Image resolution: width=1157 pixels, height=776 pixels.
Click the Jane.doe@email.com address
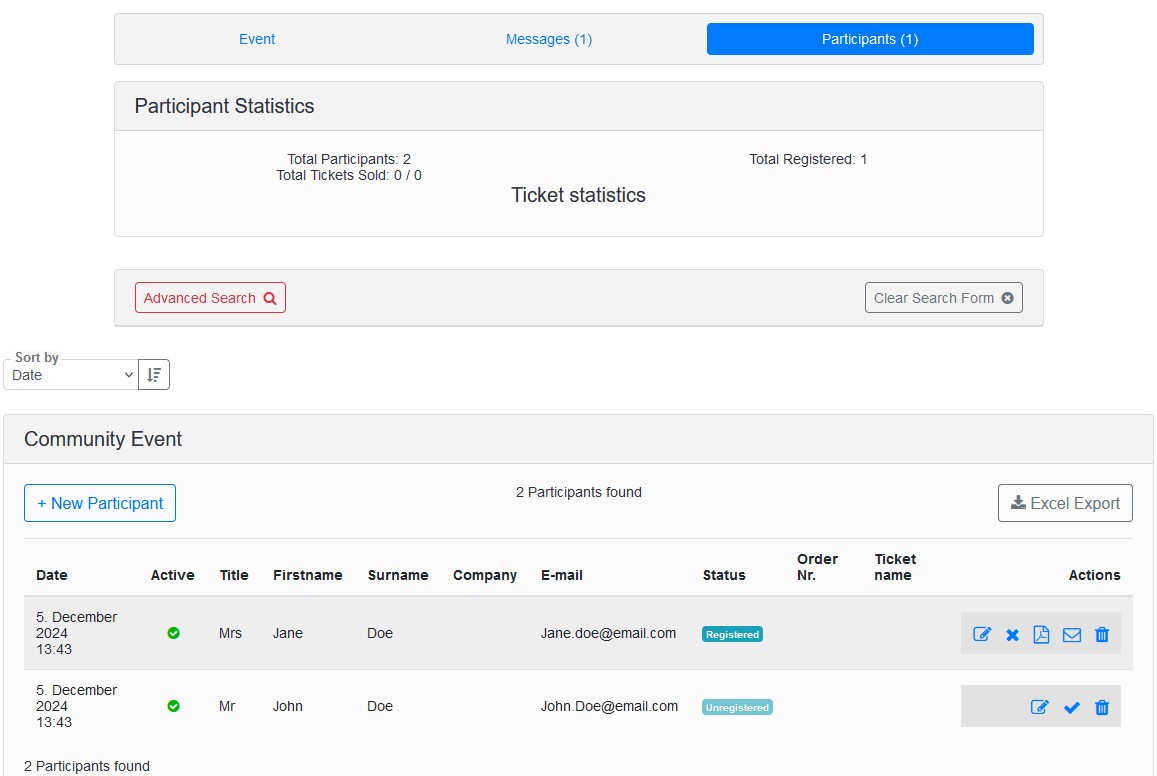[x=608, y=633]
